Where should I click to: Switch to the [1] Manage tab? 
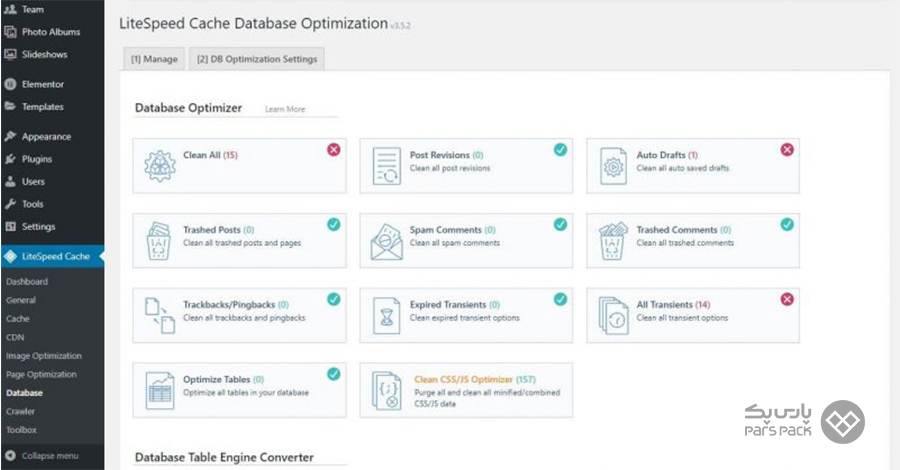(x=154, y=59)
